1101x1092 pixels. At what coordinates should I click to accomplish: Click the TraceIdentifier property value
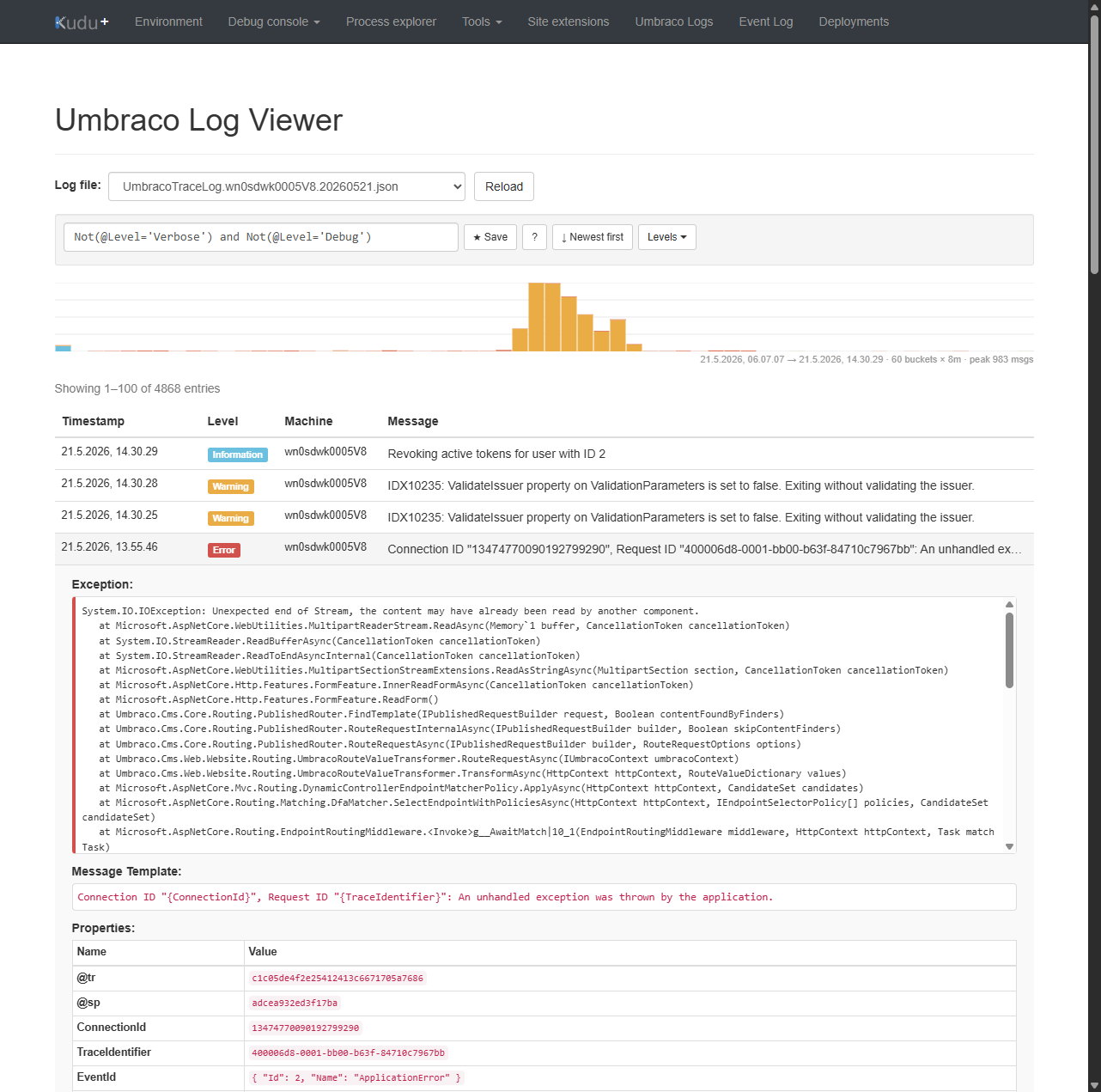[348, 1052]
